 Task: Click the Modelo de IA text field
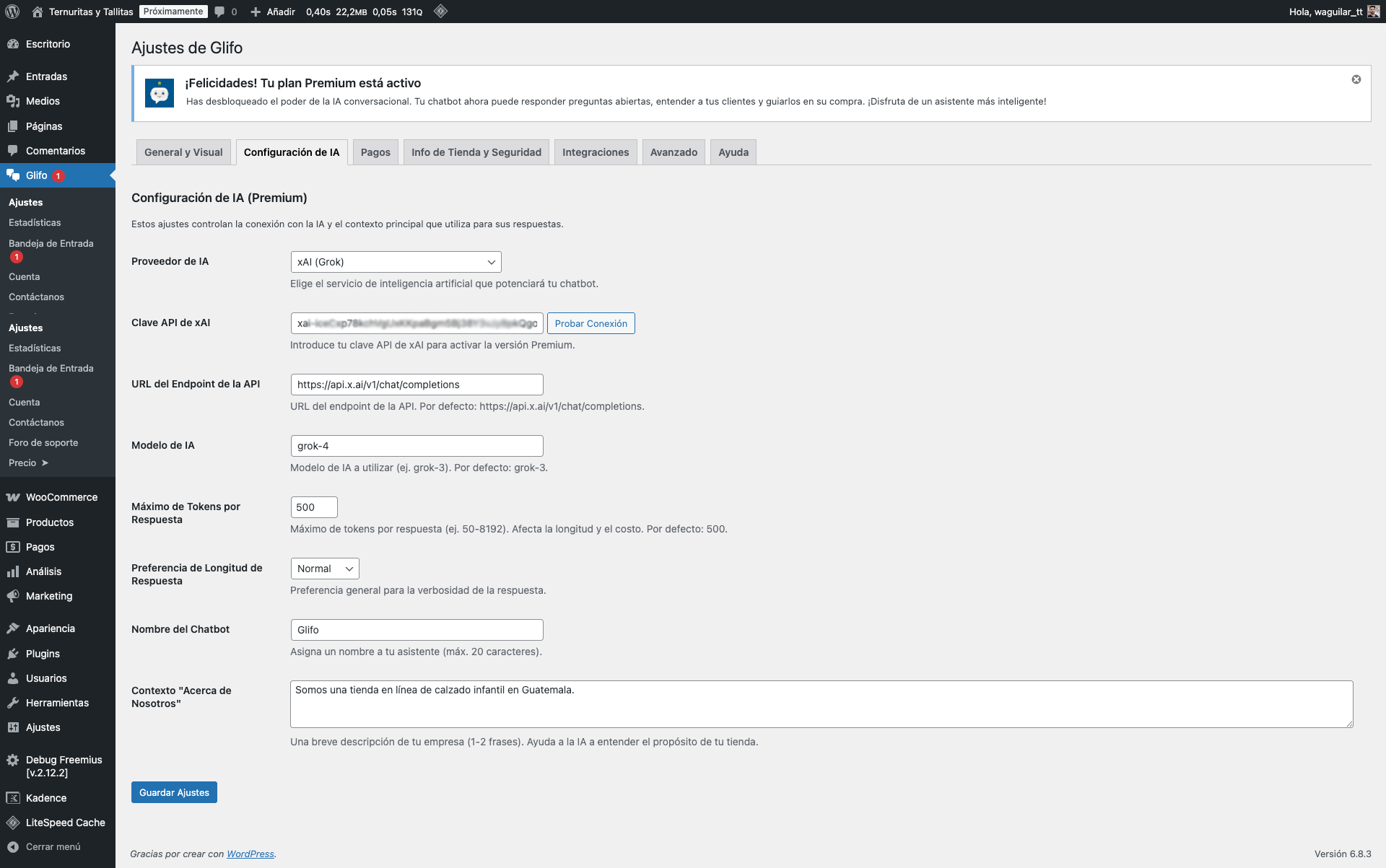tap(417, 446)
